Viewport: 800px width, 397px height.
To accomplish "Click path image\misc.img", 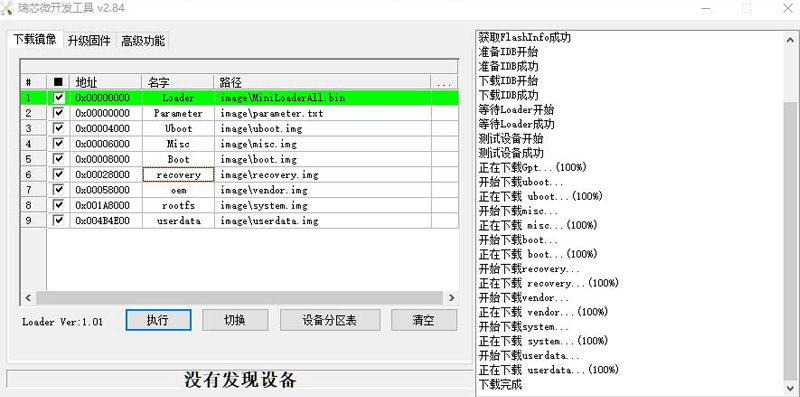I will point(258,144).
